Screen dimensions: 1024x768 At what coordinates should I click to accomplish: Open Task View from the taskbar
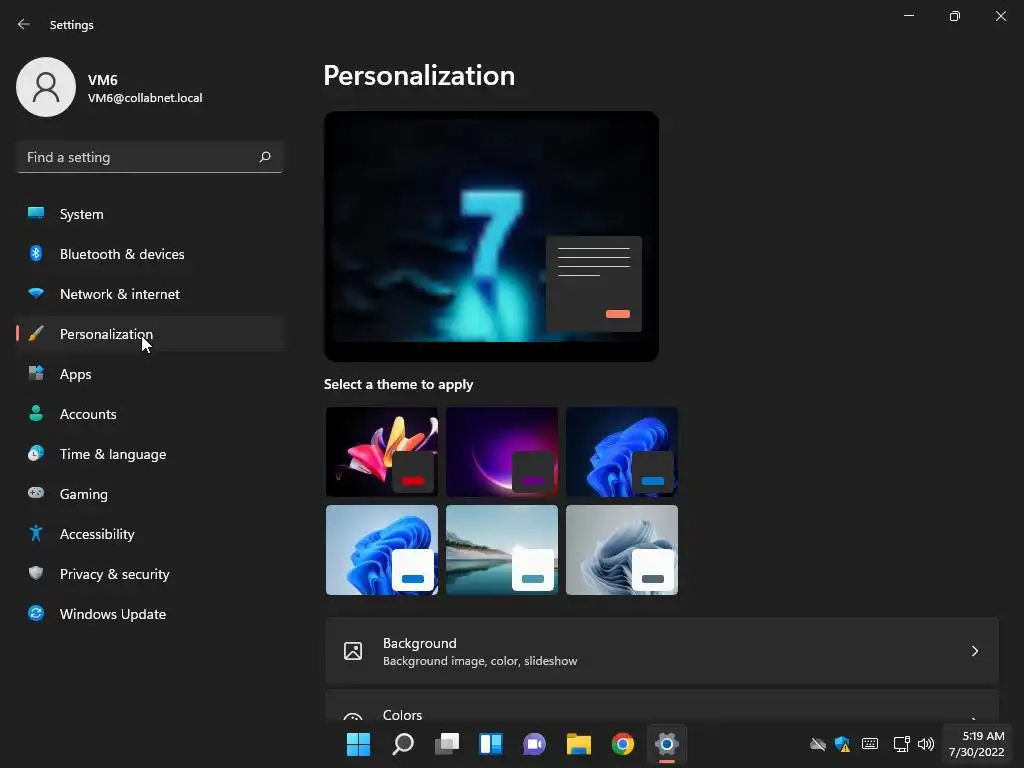click(x=447, y=744)
